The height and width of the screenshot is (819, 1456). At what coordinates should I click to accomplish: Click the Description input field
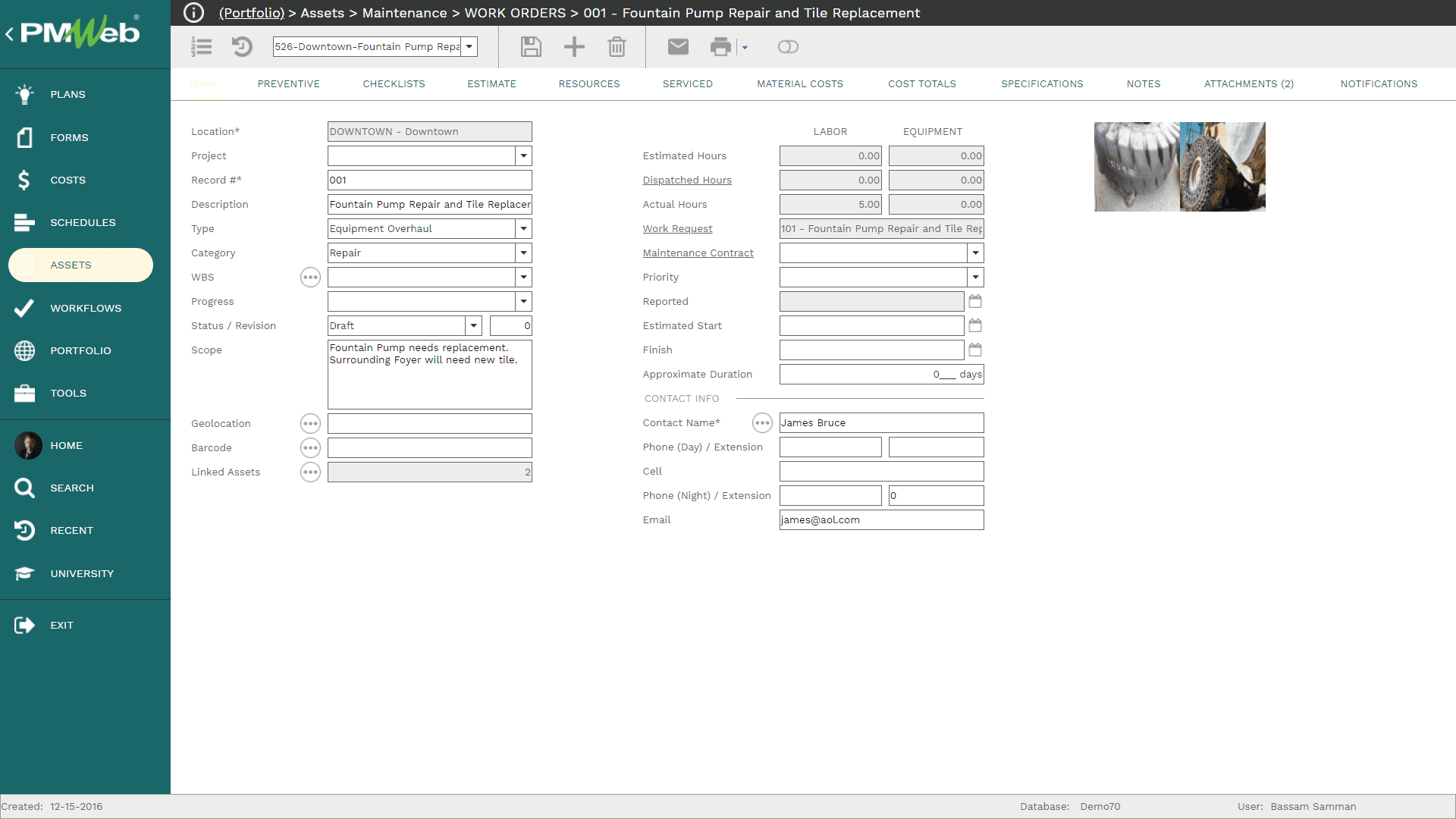click(429, 204)
